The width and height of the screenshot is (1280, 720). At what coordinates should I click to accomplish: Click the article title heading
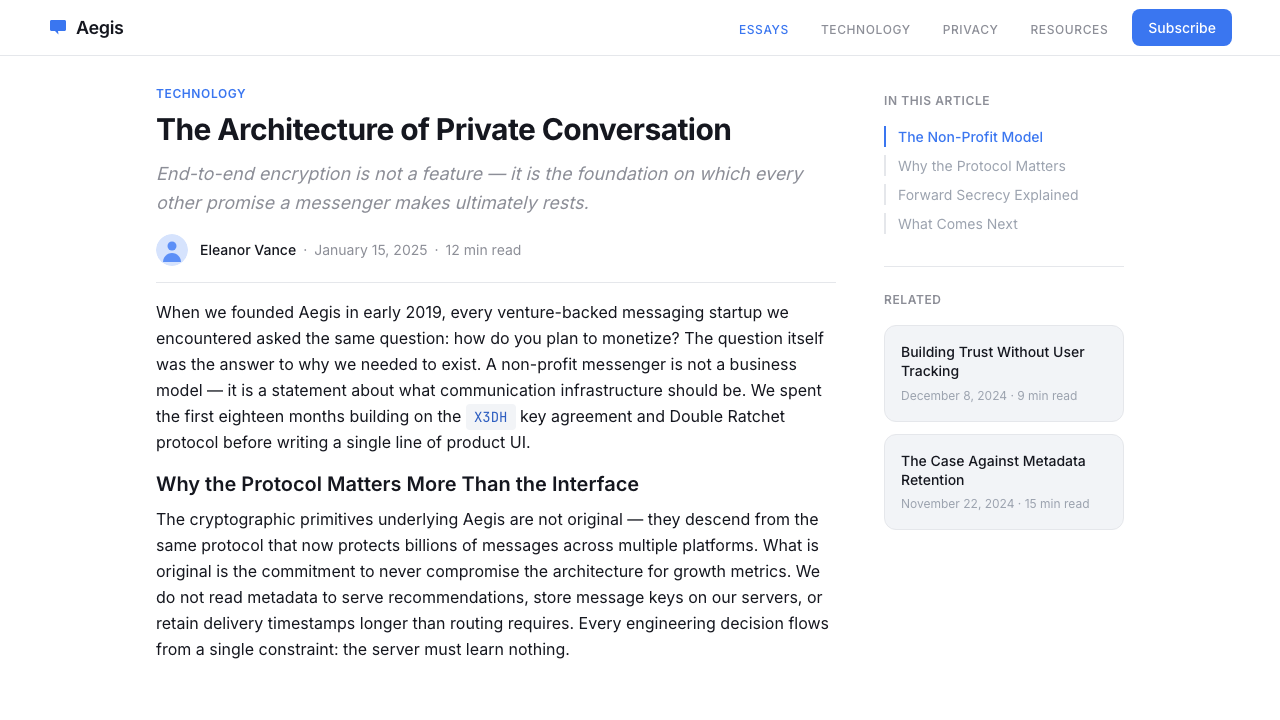point(444,130)
